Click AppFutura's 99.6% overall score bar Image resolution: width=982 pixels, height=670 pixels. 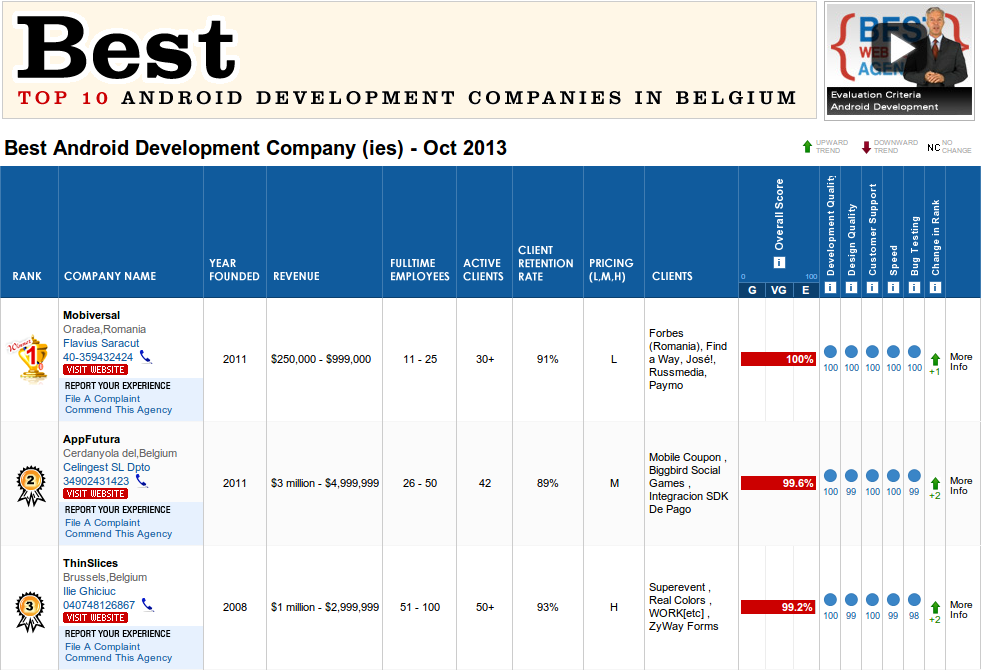click(x=778, y=483)
